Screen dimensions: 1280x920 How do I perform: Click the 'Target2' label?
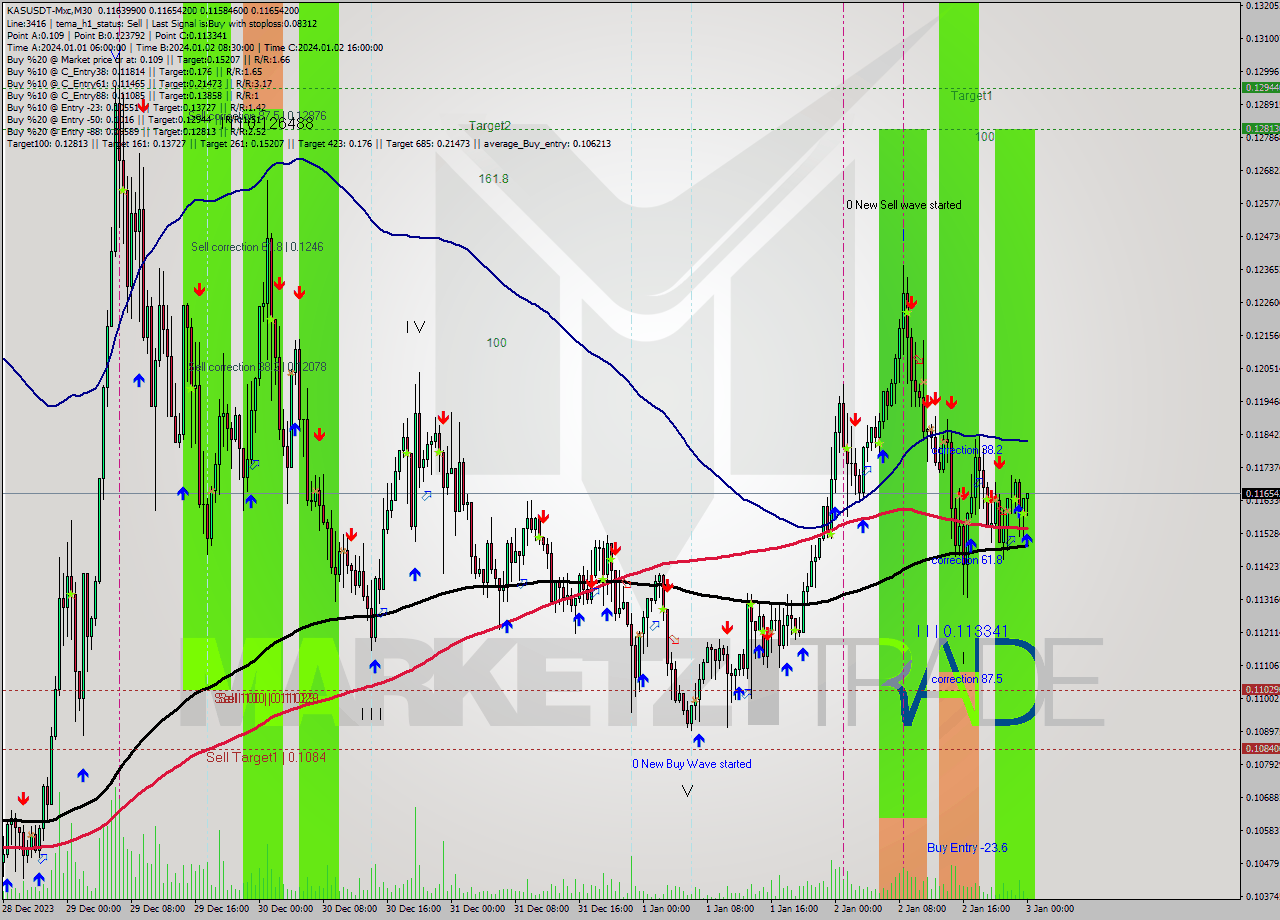pyautogui.click(x=490, y=126)
